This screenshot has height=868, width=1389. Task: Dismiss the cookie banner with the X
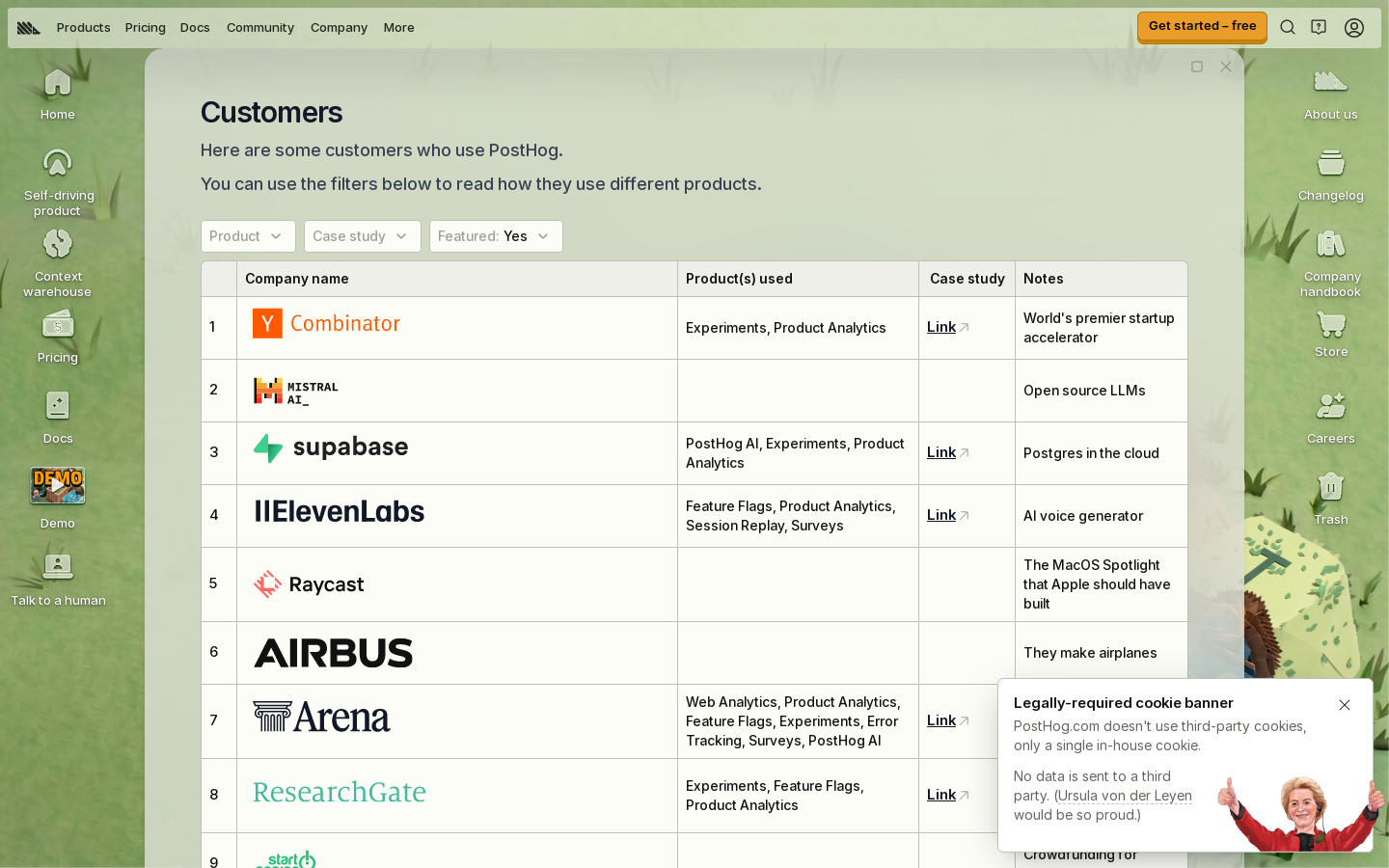pyautogui.click(x=1345, y=705)
